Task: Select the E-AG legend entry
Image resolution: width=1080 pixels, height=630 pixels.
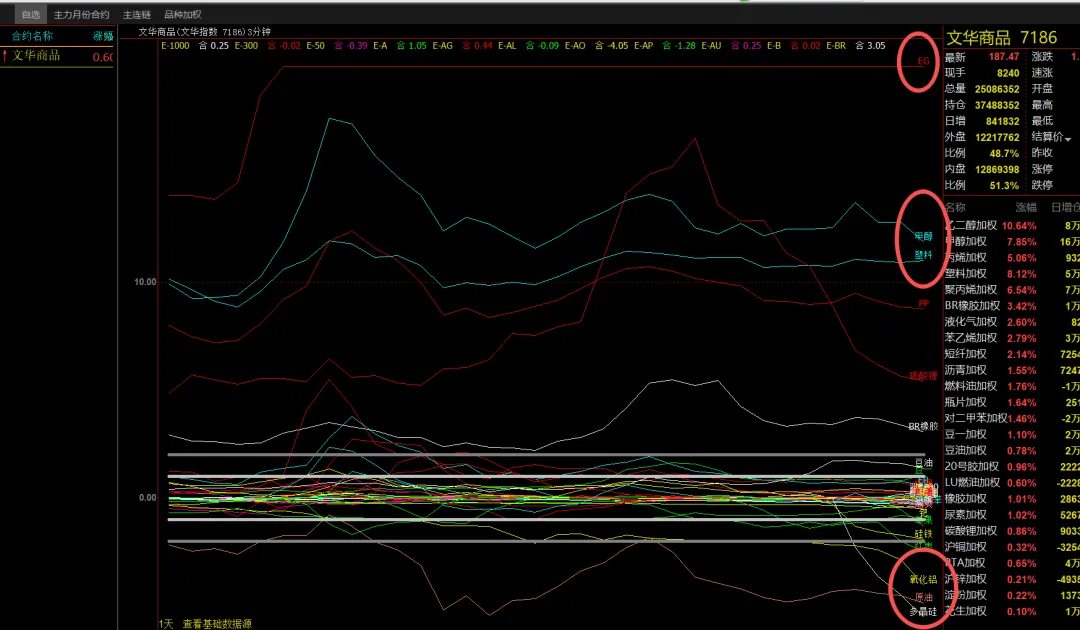Action: [442, 45]
